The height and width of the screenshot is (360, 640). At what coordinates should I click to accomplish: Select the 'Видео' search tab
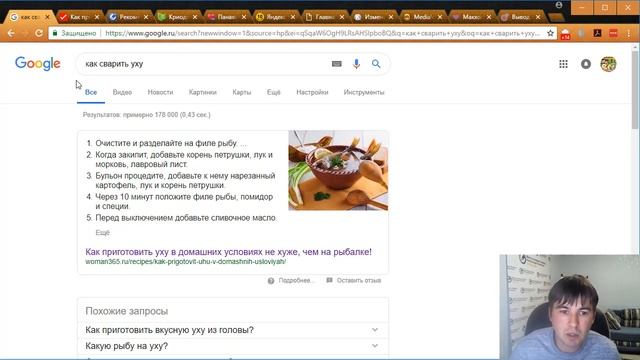click(x=122, y=92)
